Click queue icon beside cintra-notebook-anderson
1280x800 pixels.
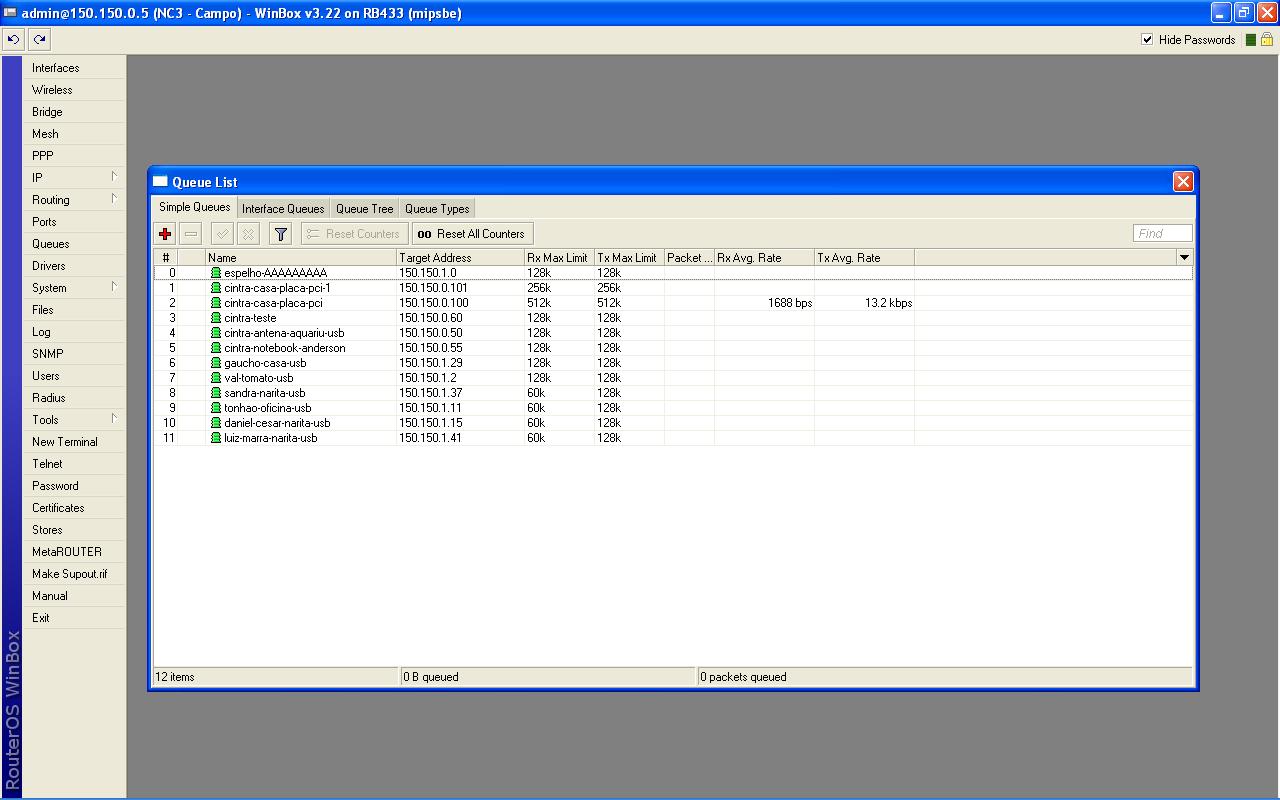click(215, 348)
